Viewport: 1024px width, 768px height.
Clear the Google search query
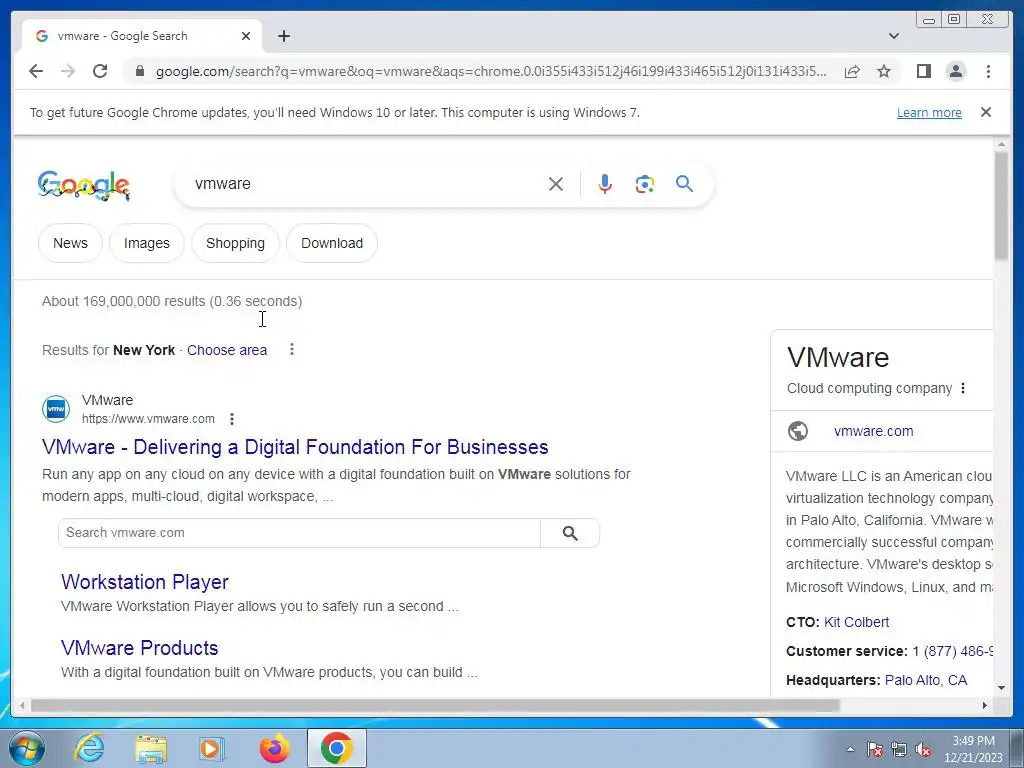[x=556, y=184]
